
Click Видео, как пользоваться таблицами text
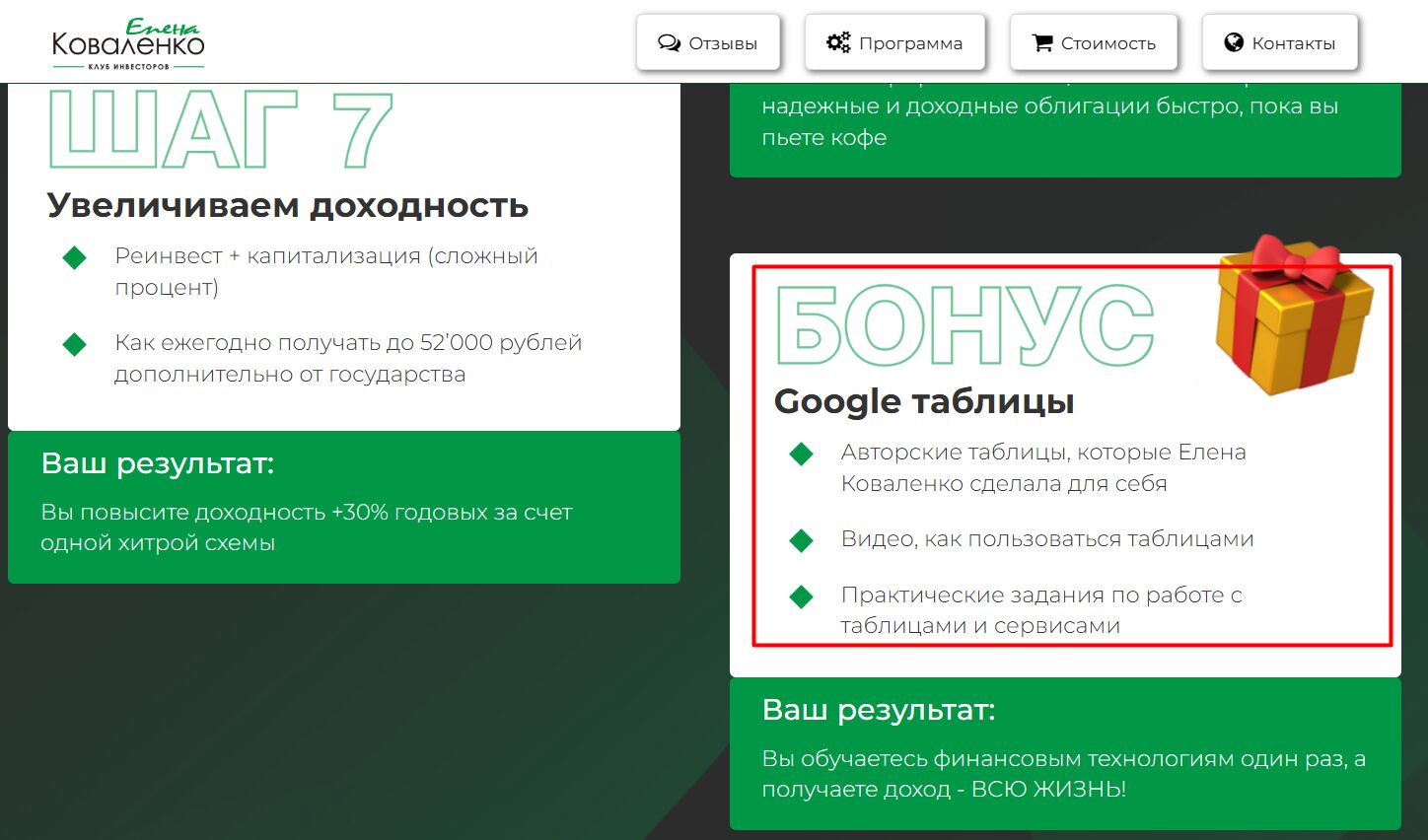1047,539
